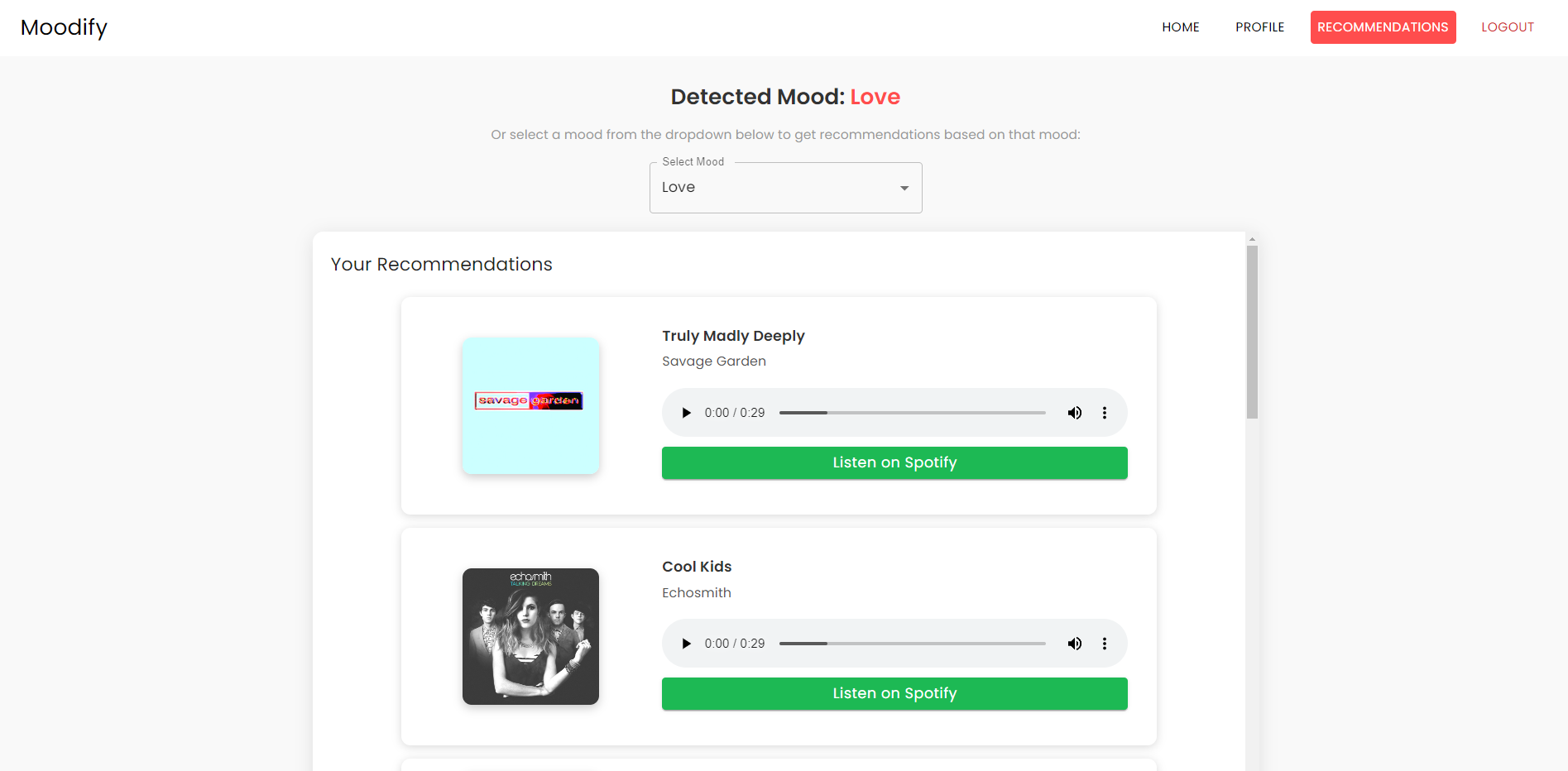Image resolution: width=1568 pixels, height=771 pixels.
Task: Play the Truly Madly Deeply preview
Action: click(x=686, y=413)
